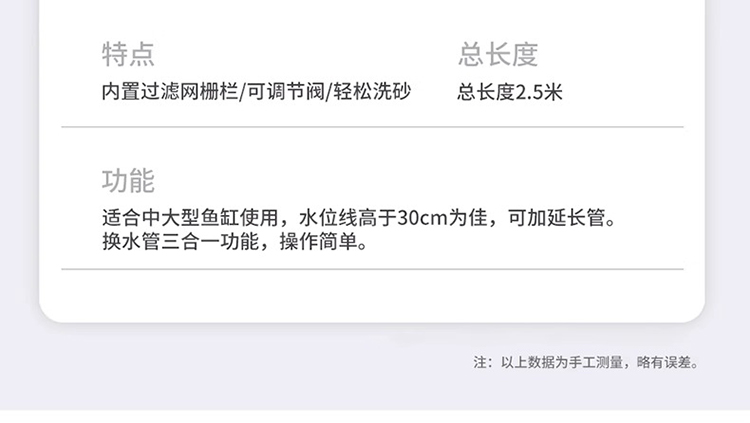Click the 略有误差 footnote text
The image size is (750, 423).
click(664, 362)
